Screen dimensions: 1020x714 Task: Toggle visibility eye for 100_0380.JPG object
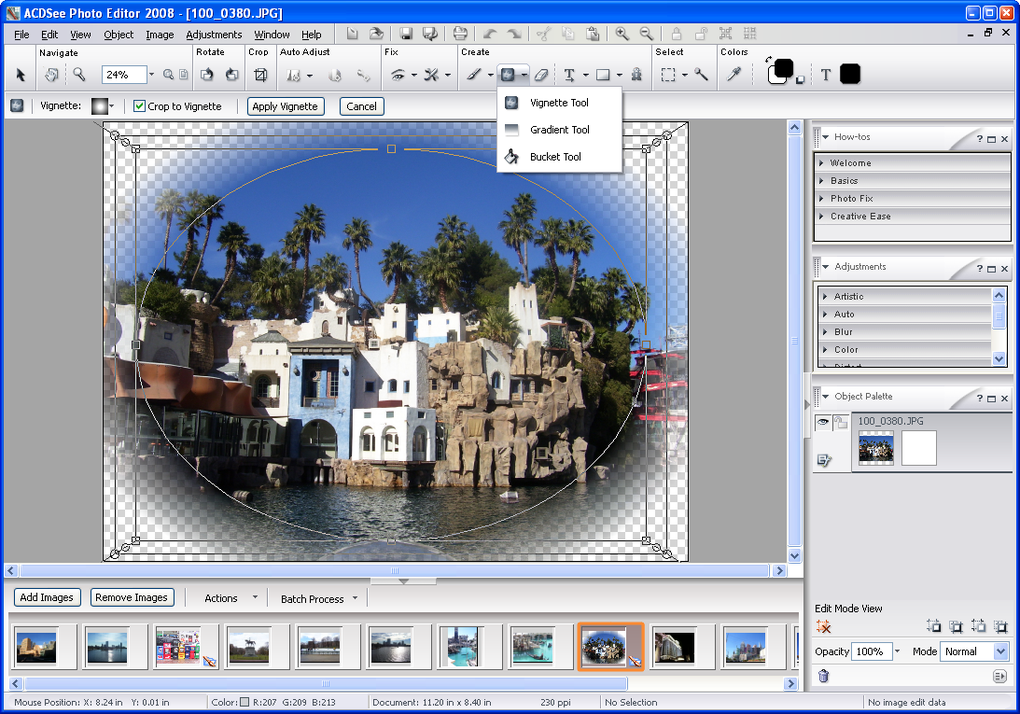823,423
